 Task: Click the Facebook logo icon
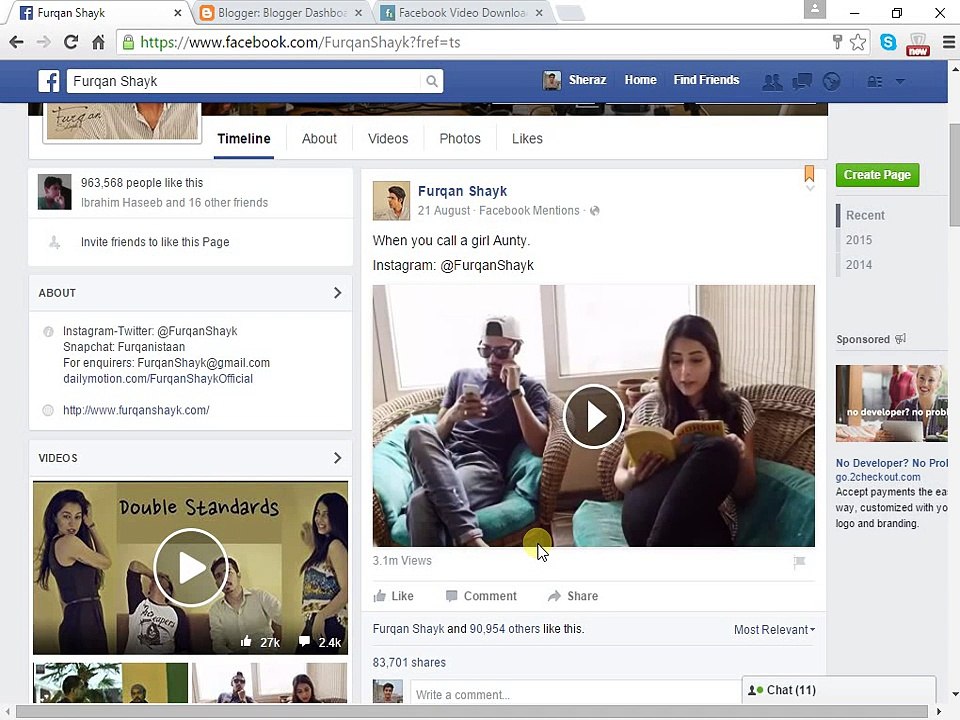(x=49, y=81)
